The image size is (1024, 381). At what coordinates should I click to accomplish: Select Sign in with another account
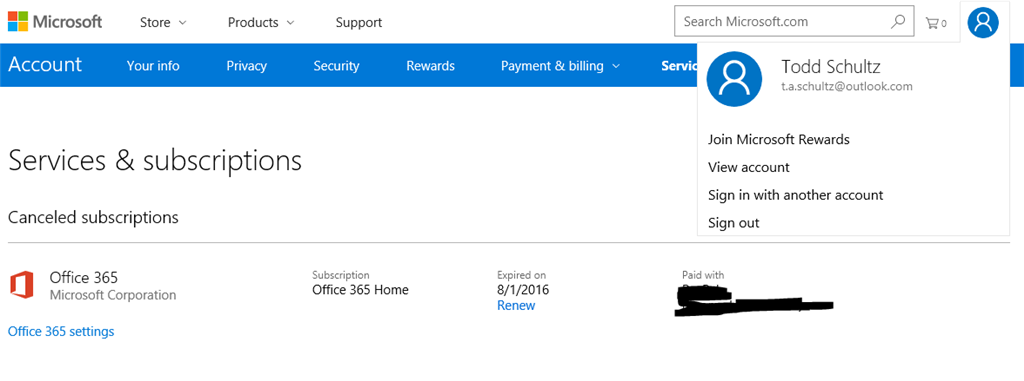(795, 195)
